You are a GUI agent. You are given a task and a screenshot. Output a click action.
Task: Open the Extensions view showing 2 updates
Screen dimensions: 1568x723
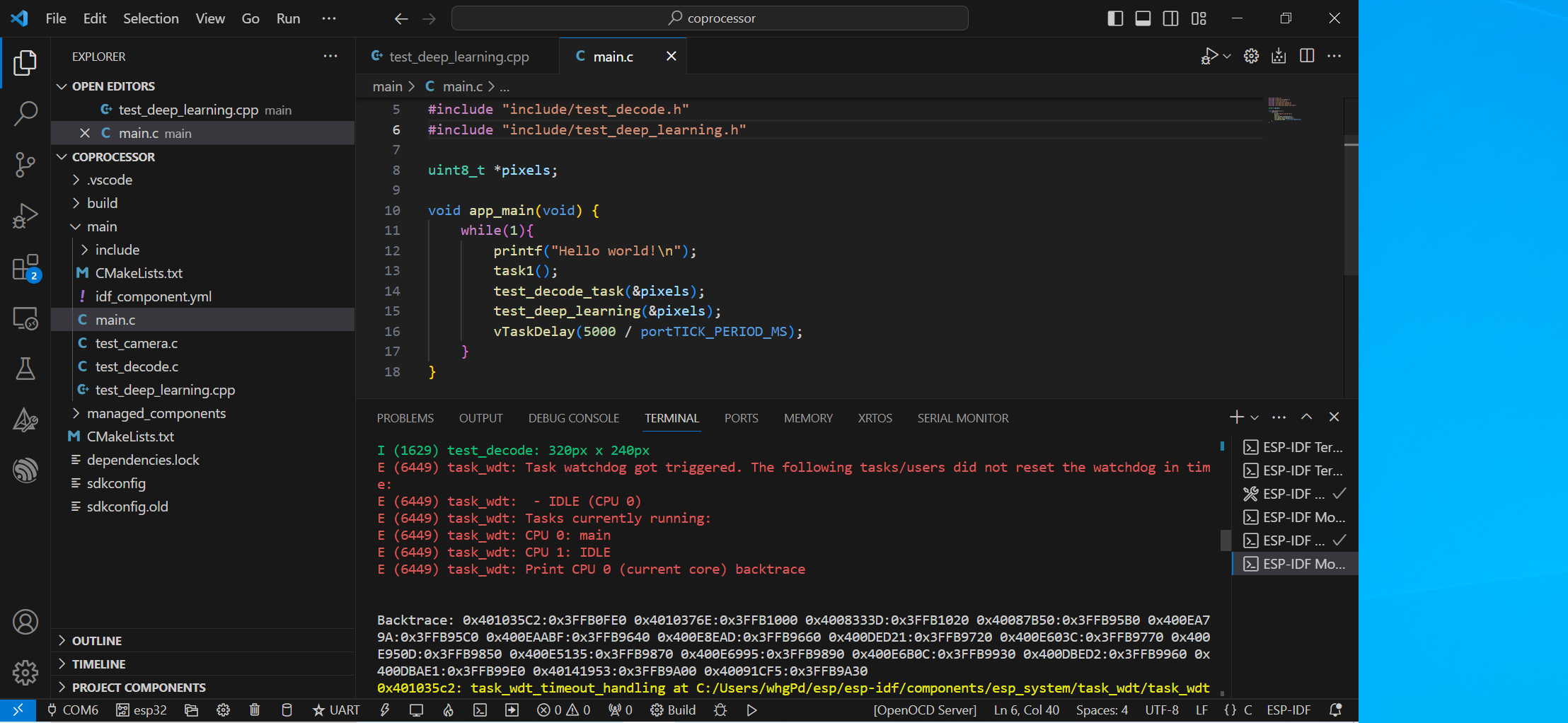pos(25,267)
